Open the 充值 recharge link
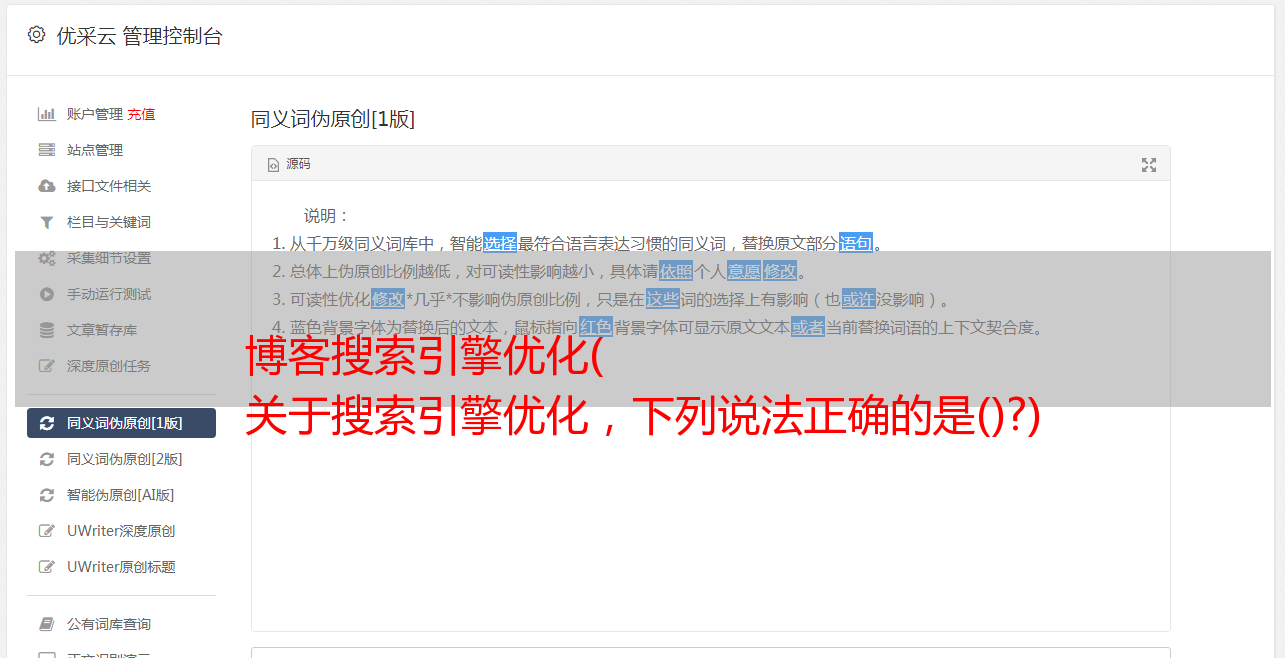 (141, 114)
